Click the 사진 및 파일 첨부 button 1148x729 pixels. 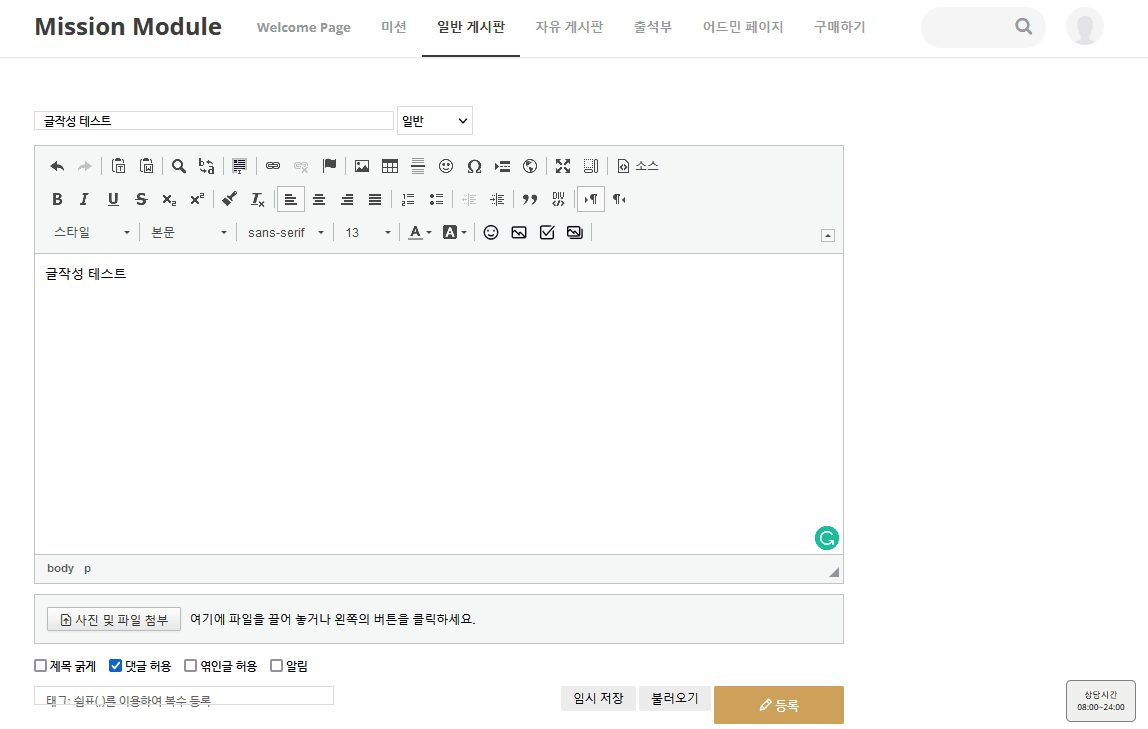click(x=114, y=619)
